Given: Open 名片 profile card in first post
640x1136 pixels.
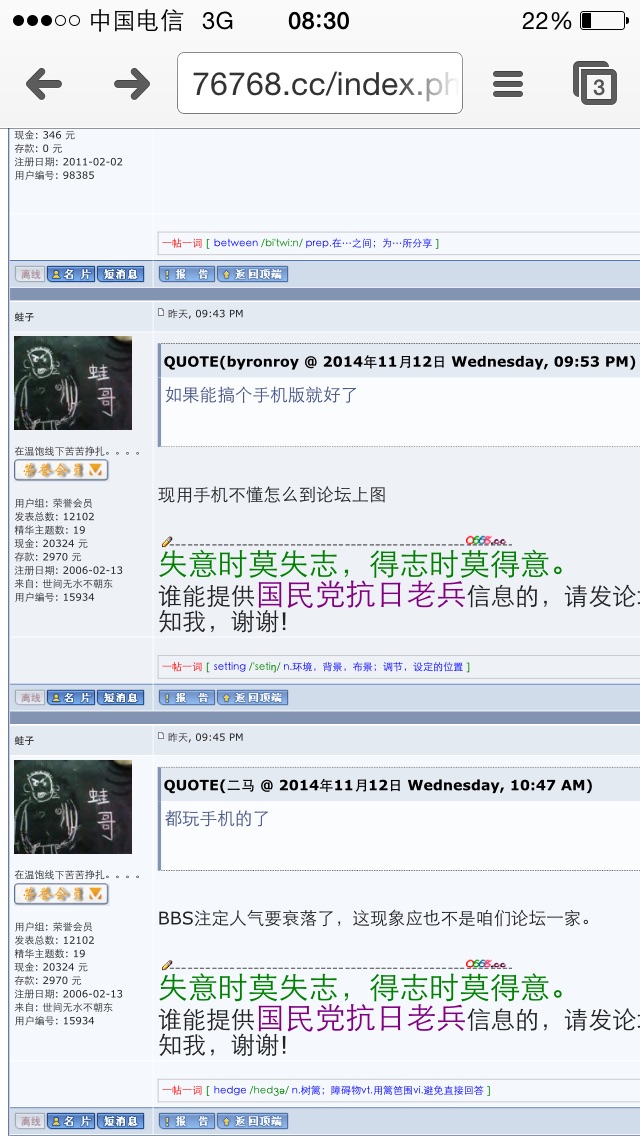Looking at the screenshot, I should [x=71, y=275].
